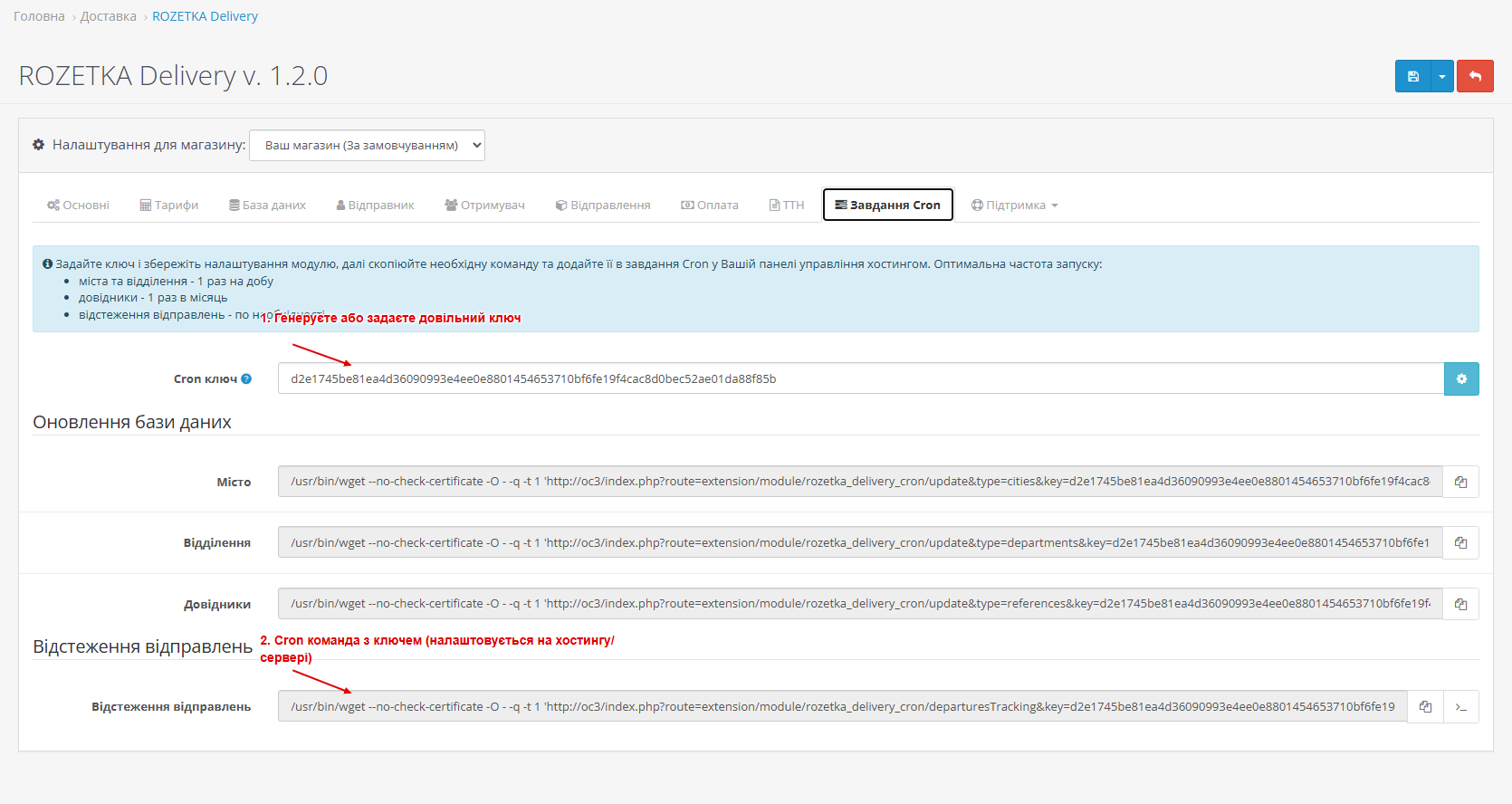Go to the Оплата tab

pos(710,205)
